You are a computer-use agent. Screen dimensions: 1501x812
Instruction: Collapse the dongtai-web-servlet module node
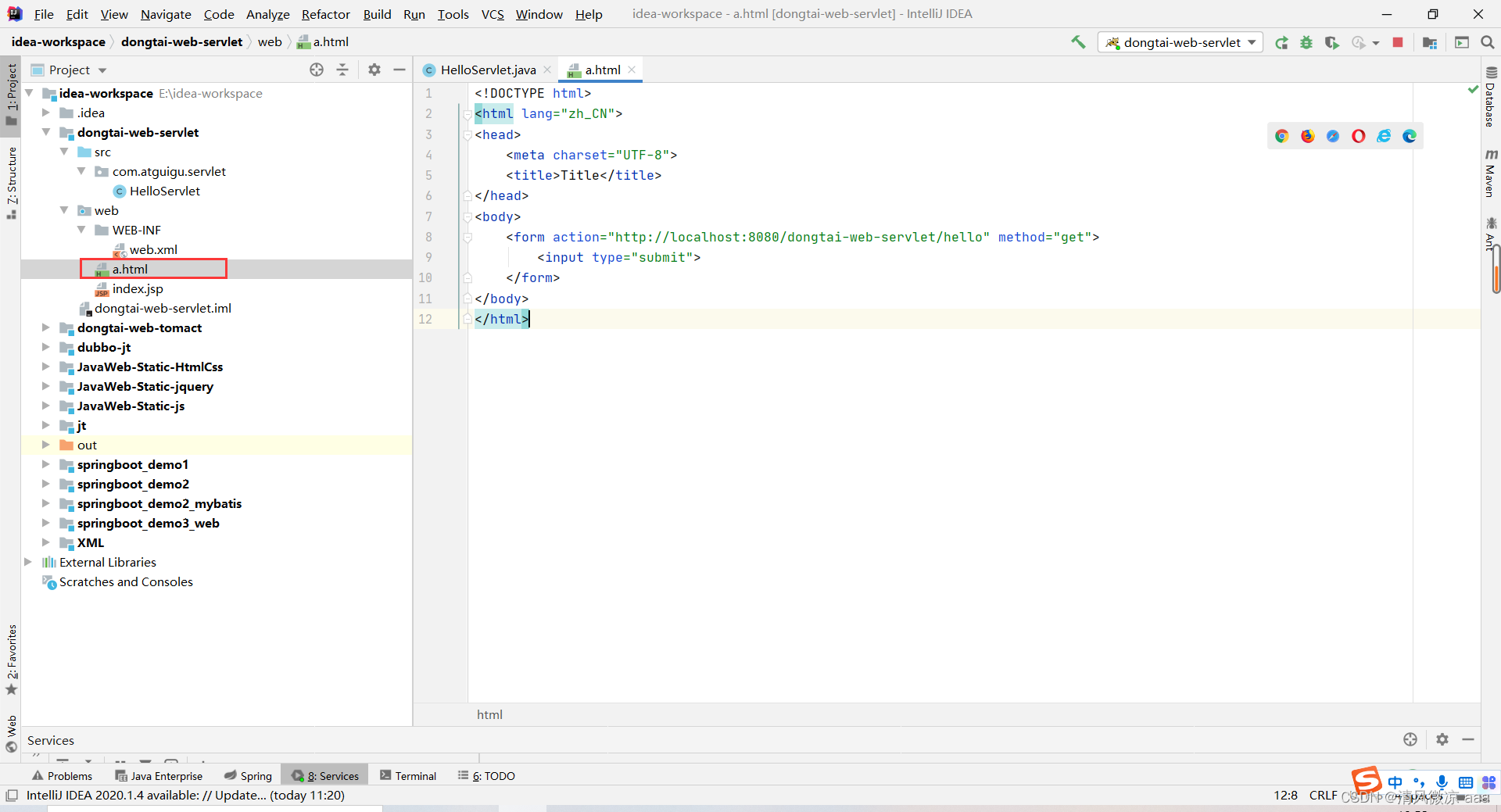point(46,132)
